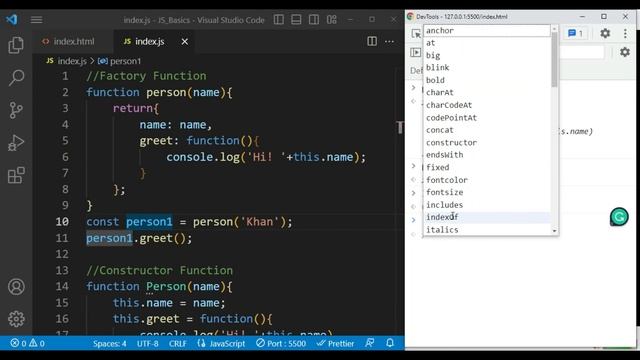Change indentation Spaces: 4
Image resolution: width=640 pixels, height=360 pixels.
109,344
